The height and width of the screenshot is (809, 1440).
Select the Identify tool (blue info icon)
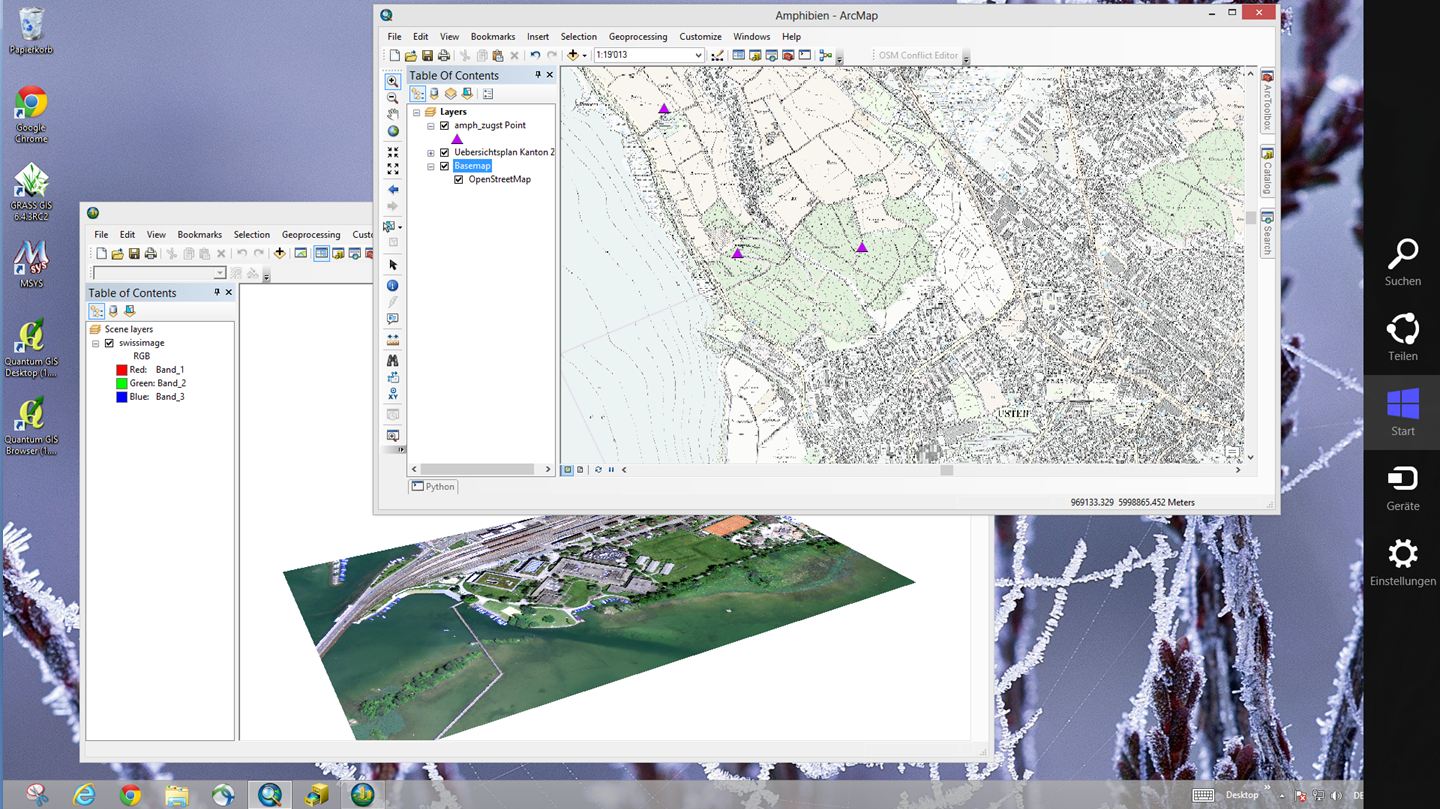pos(393,286)
